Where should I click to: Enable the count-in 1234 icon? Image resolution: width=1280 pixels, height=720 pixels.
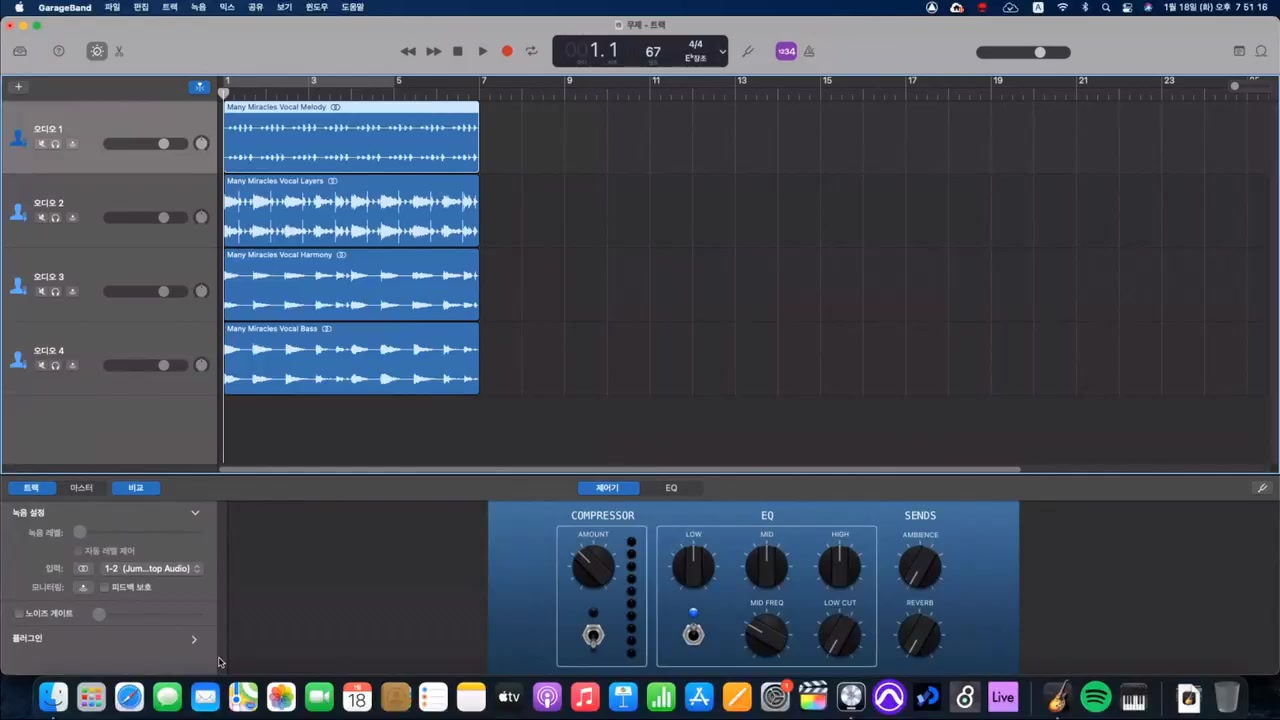(x=787, y=51)
